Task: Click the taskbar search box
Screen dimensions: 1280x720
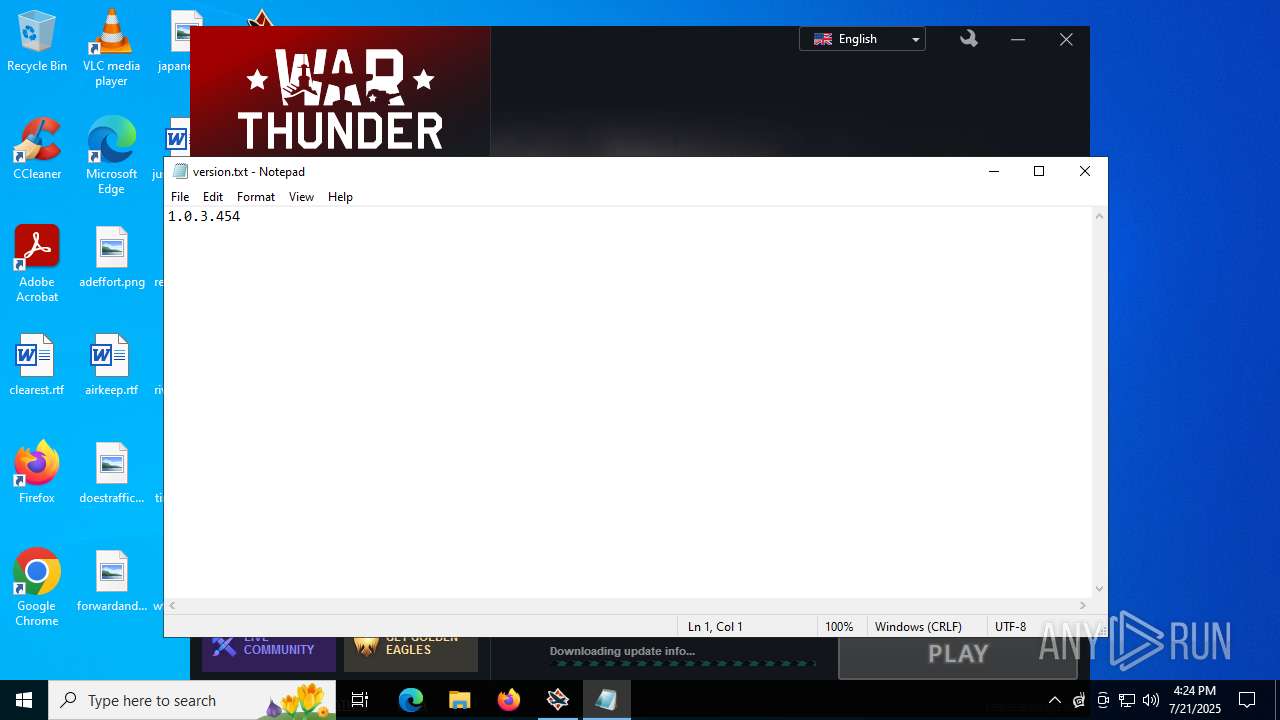Action: pos(192,700)
